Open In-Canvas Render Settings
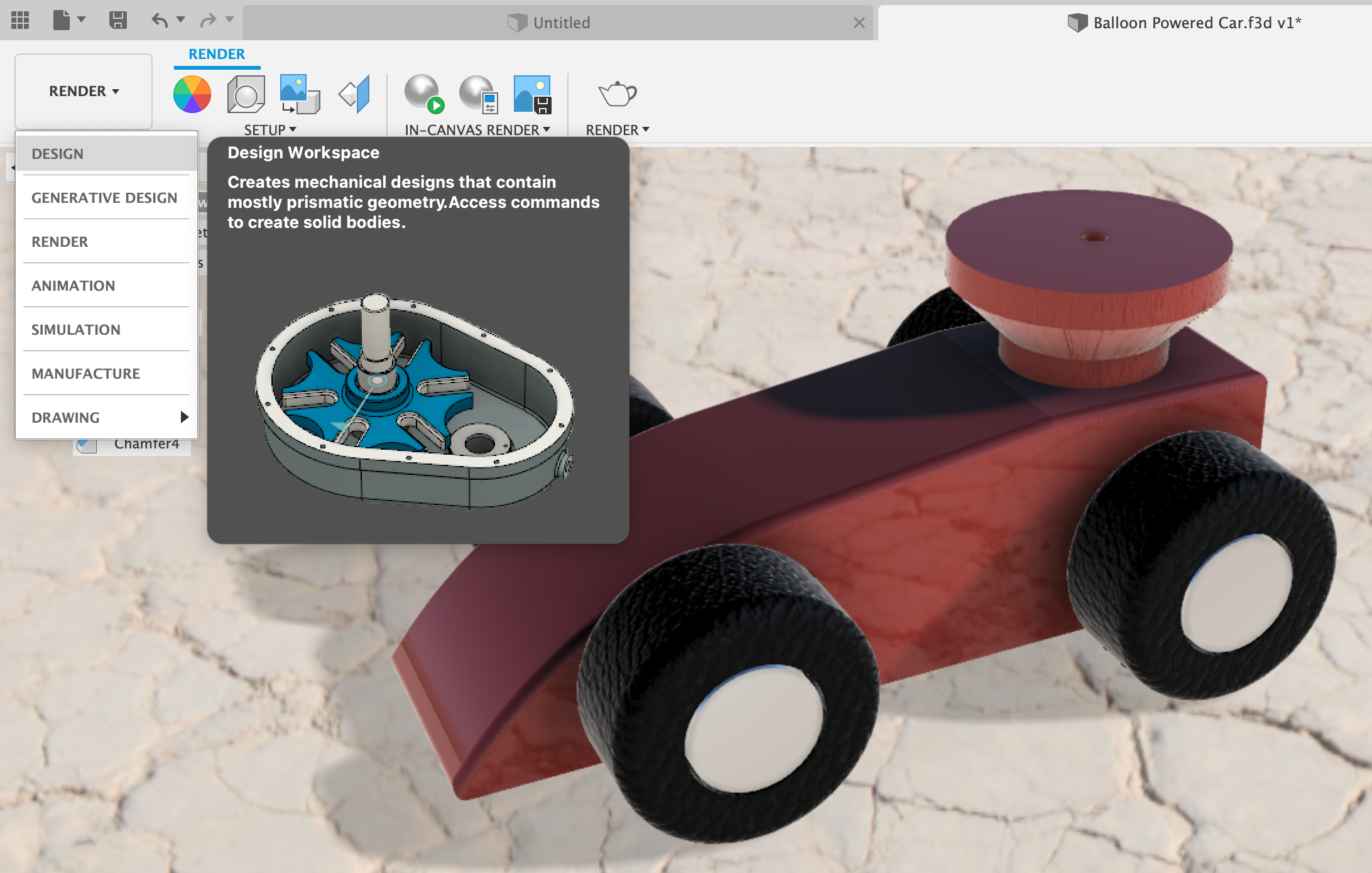The image size is (1372, 873). click(477, 95)
